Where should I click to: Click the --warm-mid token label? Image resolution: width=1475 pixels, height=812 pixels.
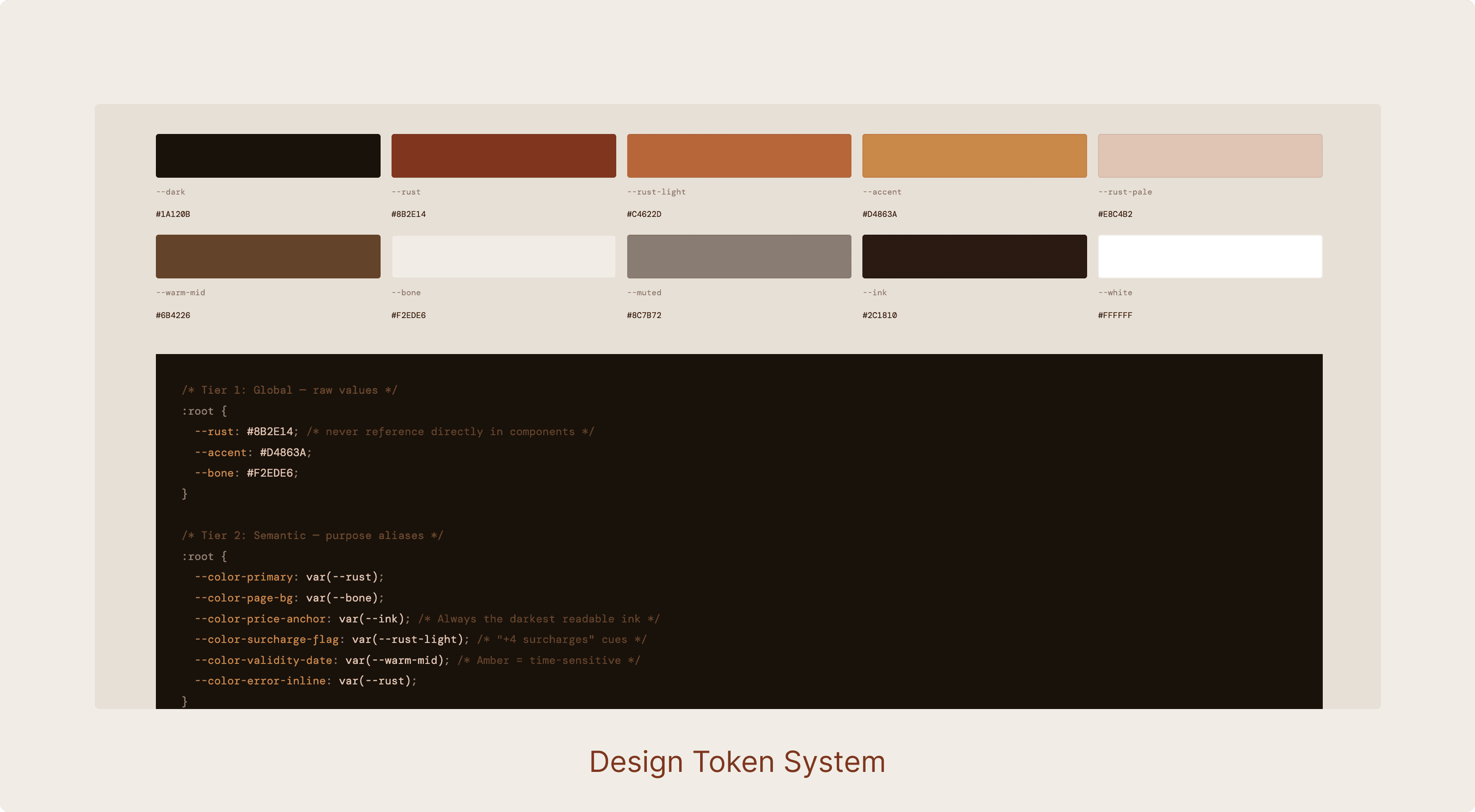coord(181,293)
